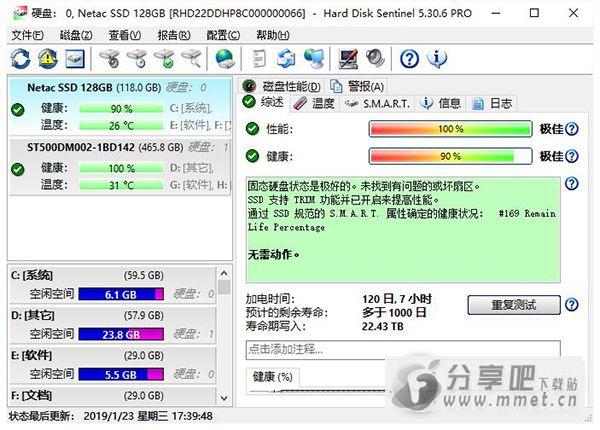This screenshot has height=430, width=600.
Task: Click the 重复测试 button
Action: pyautogui.click(x=514, y=305)
